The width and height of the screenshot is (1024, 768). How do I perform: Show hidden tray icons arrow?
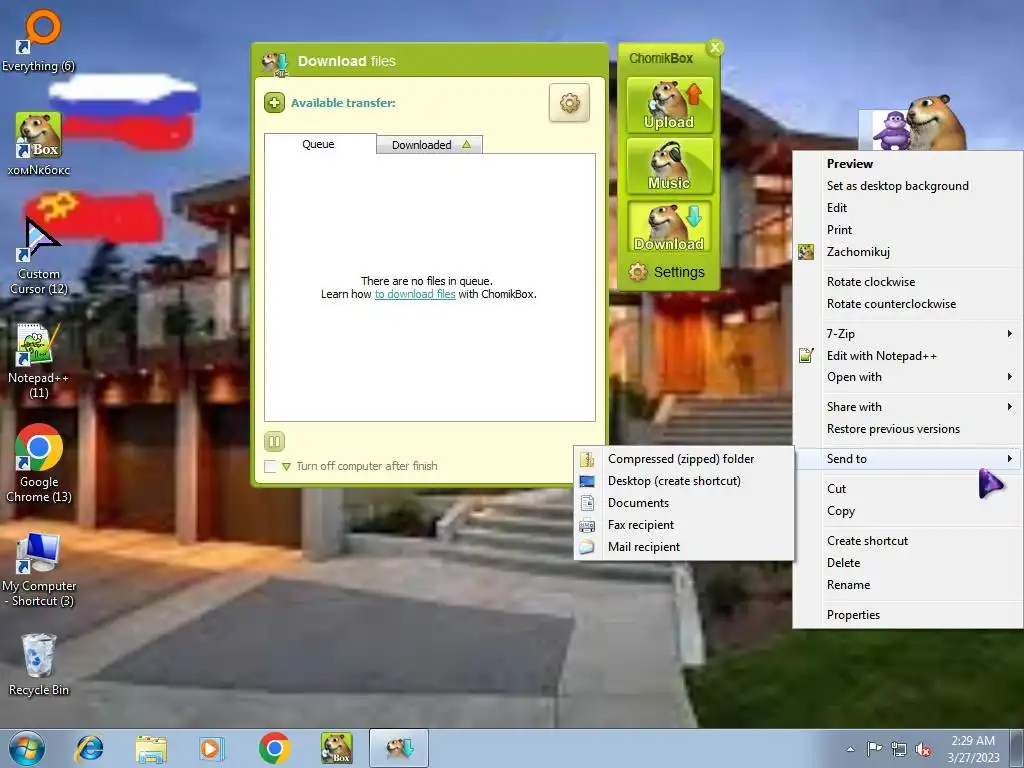tap(850, 750)
